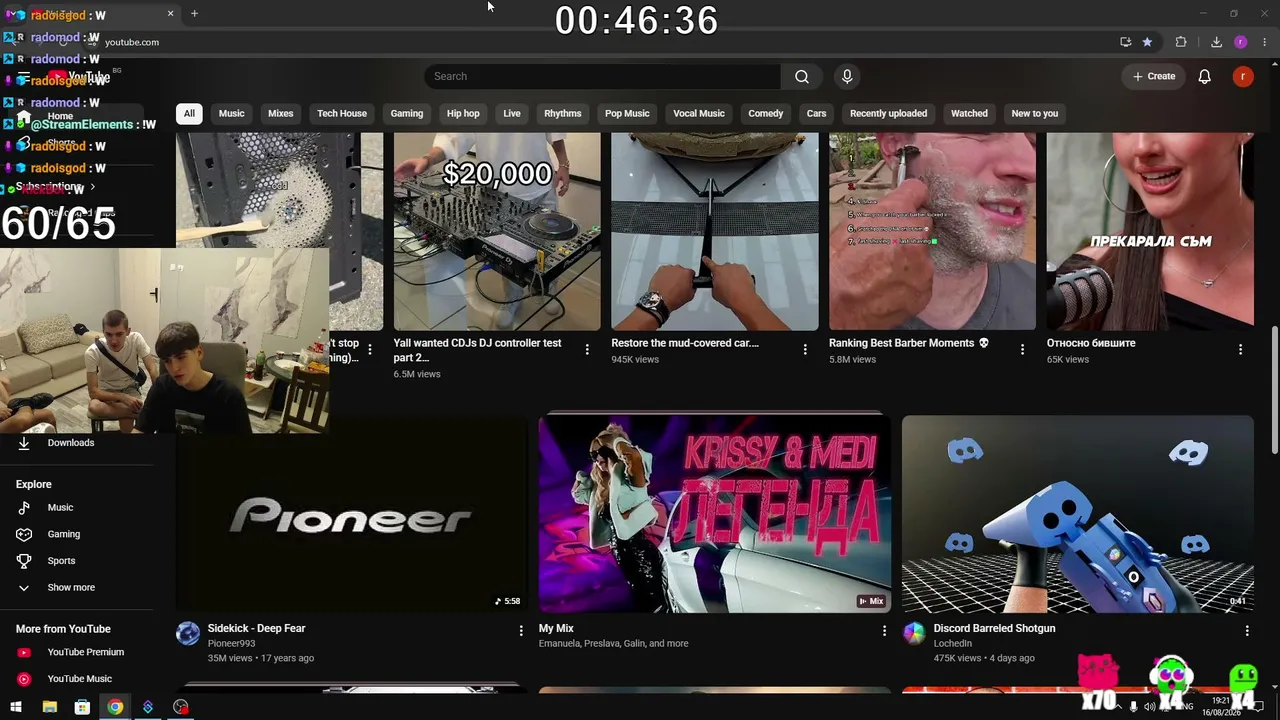
Task: Open Pioneer993 channel name link
Action: (x=231, y=644)
